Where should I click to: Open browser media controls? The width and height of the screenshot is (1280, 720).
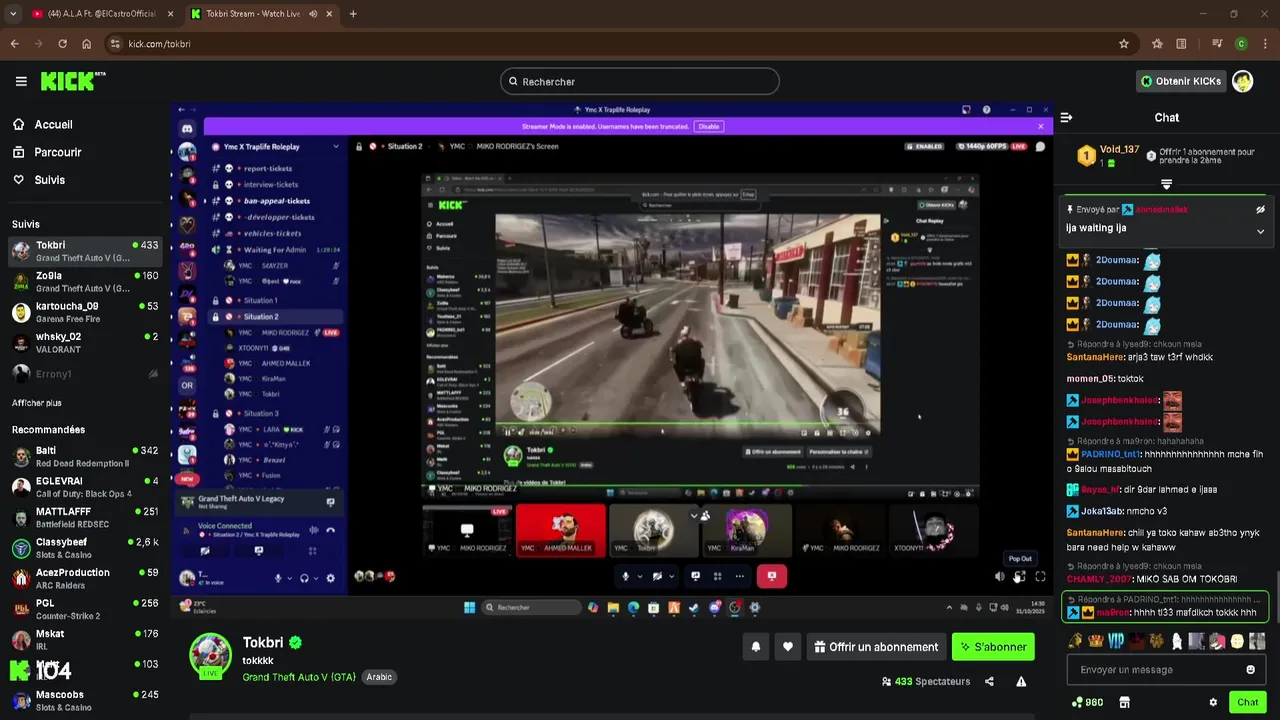[1217, 44]
